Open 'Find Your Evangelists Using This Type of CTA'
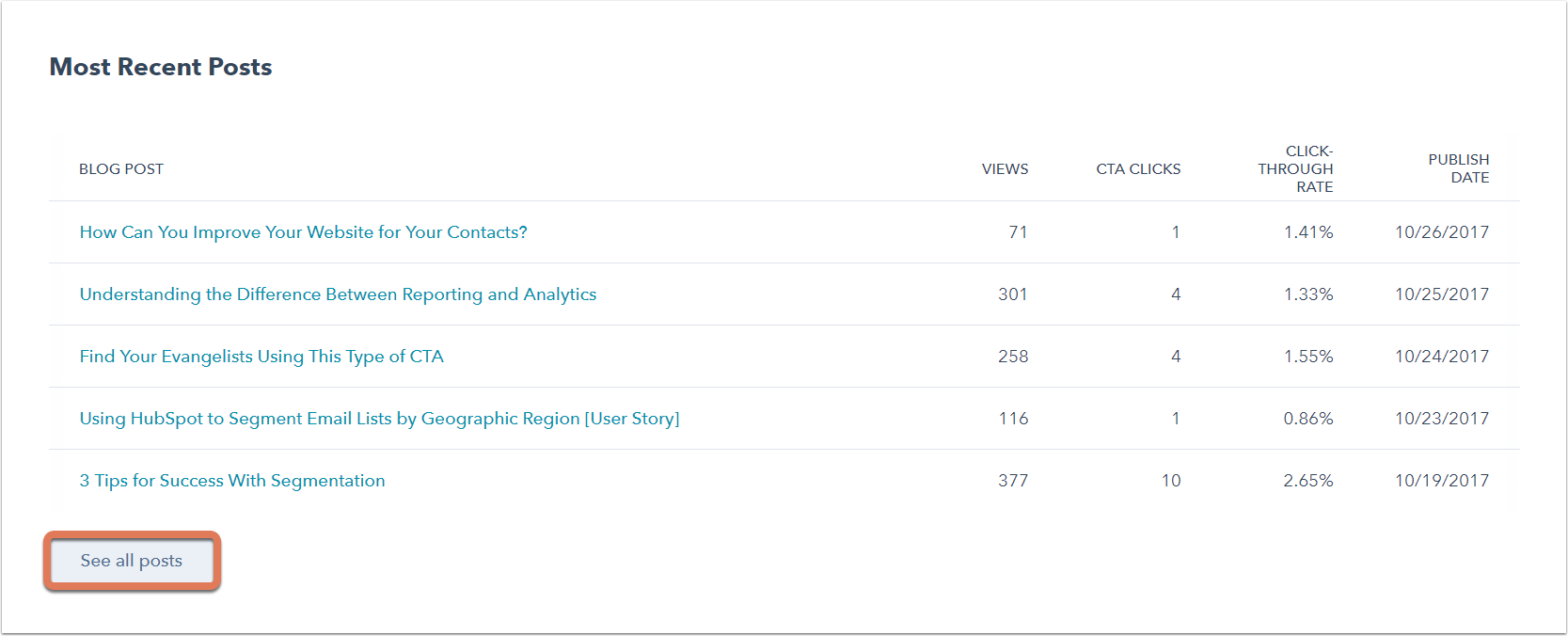 click(261, 357)
